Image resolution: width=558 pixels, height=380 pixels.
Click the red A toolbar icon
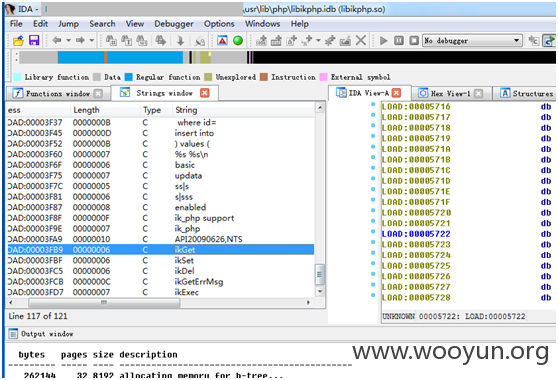(x=222, y=41)
